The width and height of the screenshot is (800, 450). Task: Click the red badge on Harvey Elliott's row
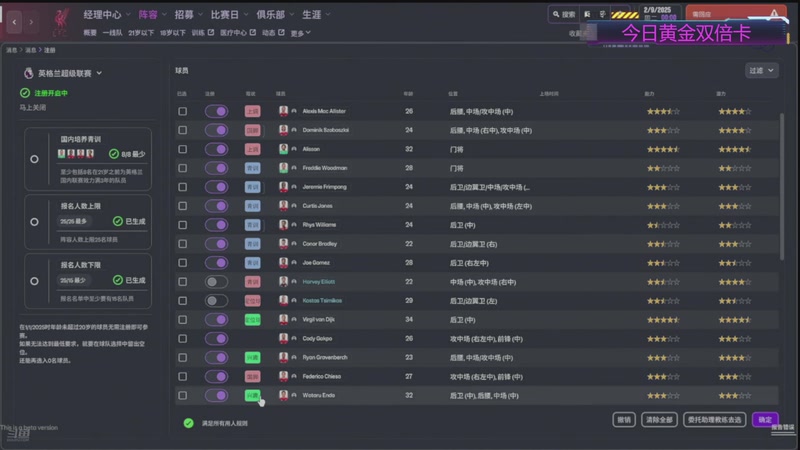tap(253, 282)
